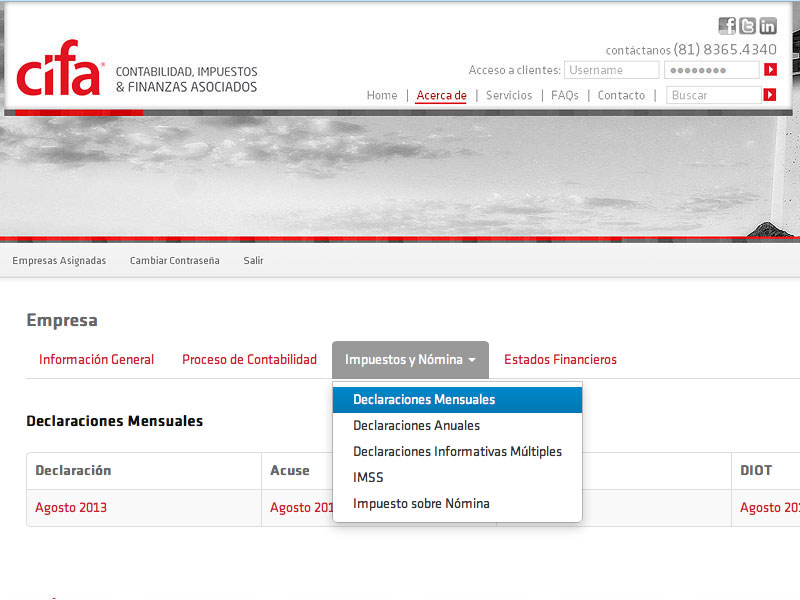Open the LinkedIn social icon
Screen dimensions: 800x600
(x=767, y=26)
